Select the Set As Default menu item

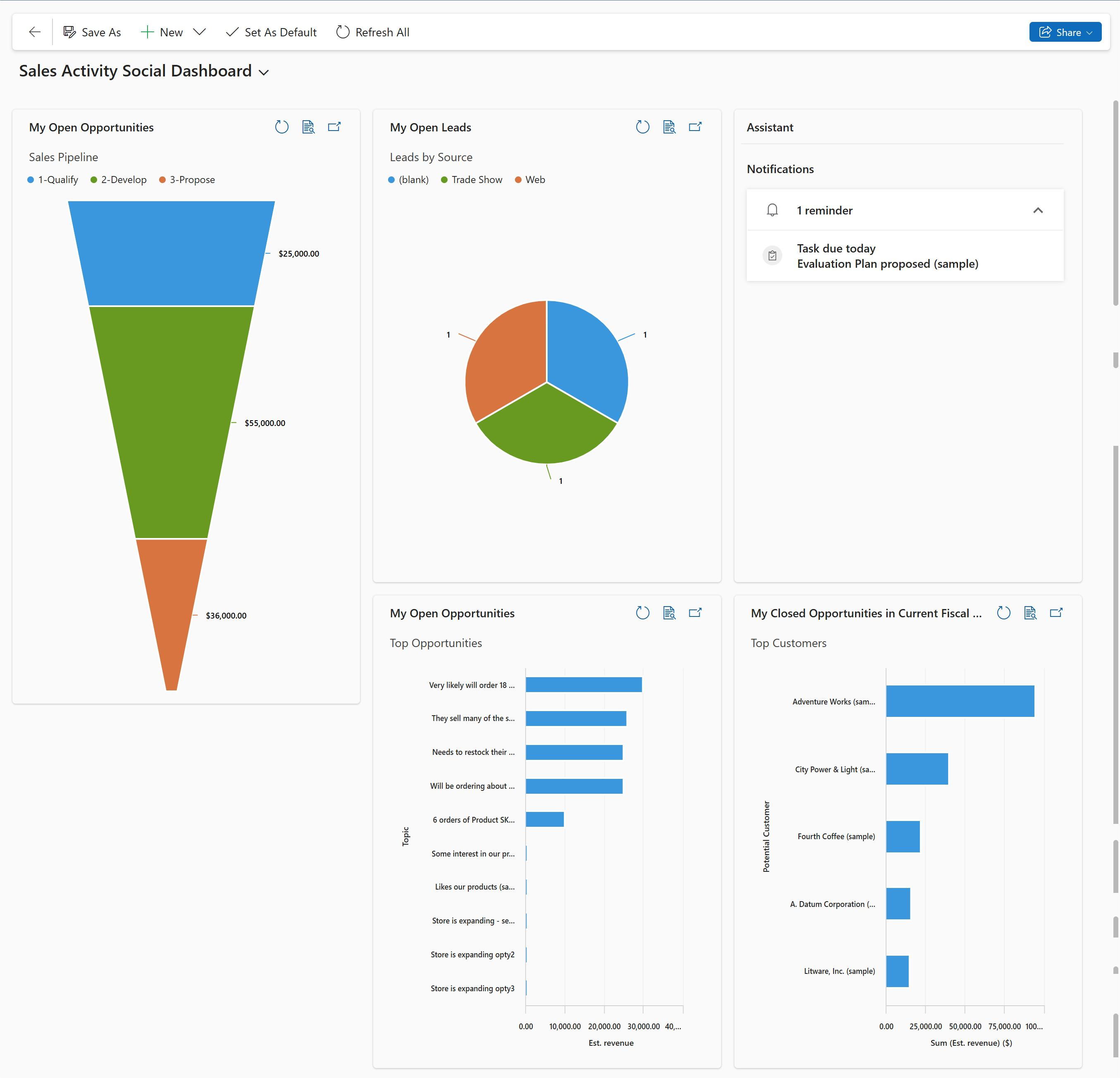(271, 32)
